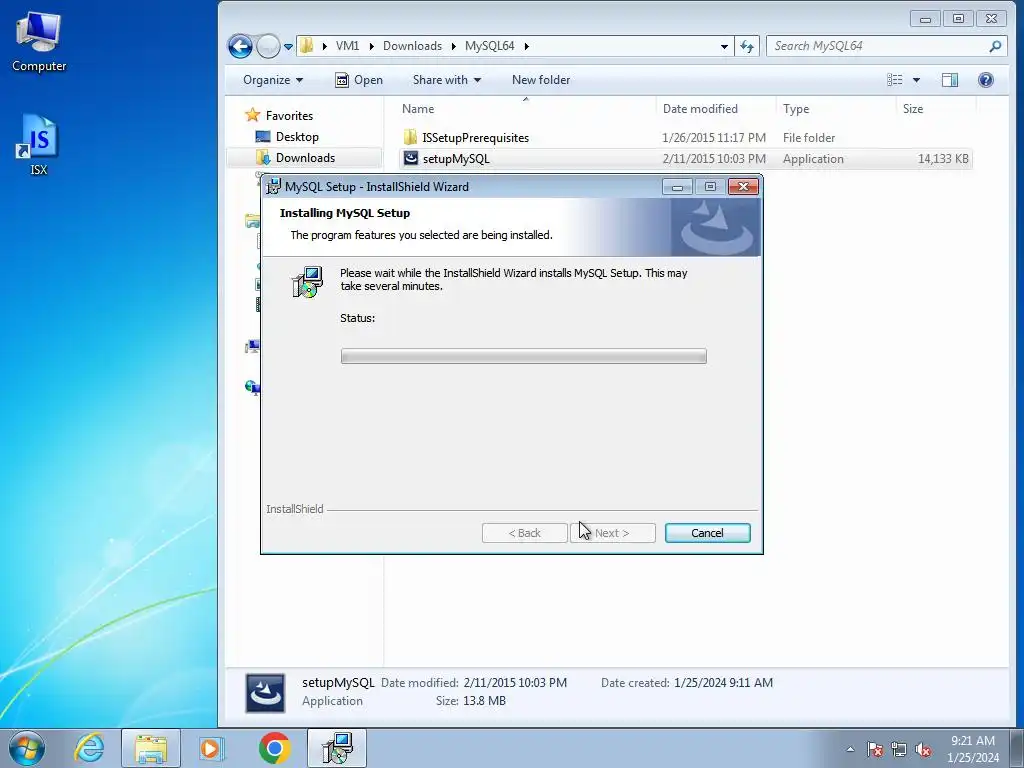The width and height of the screenshot is (1024, 768).
Task: Select VM1 in the address breadcrumb
Action: [x=347, y=46]
